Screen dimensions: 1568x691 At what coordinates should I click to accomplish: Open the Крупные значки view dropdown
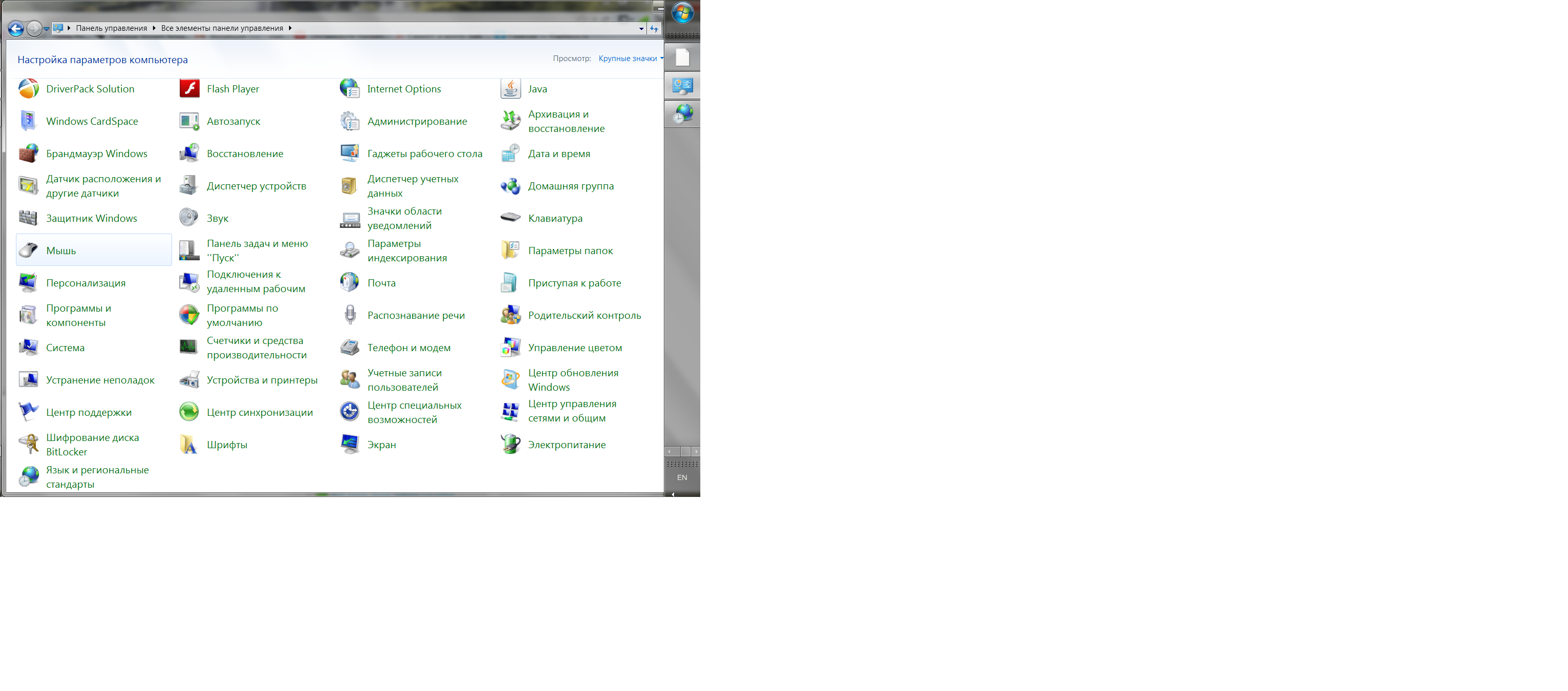pos(630,59)
